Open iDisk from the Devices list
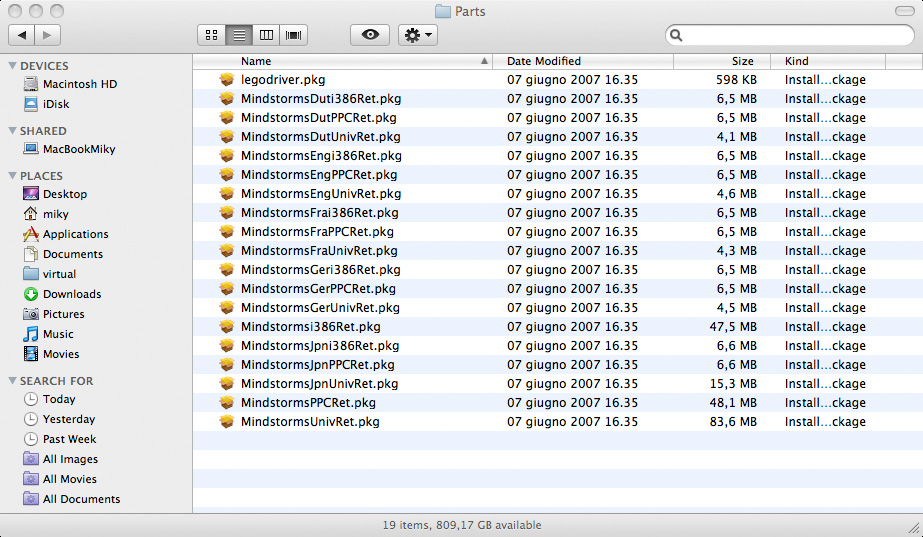This screenshot has height=537, width=923. point(56,104)
